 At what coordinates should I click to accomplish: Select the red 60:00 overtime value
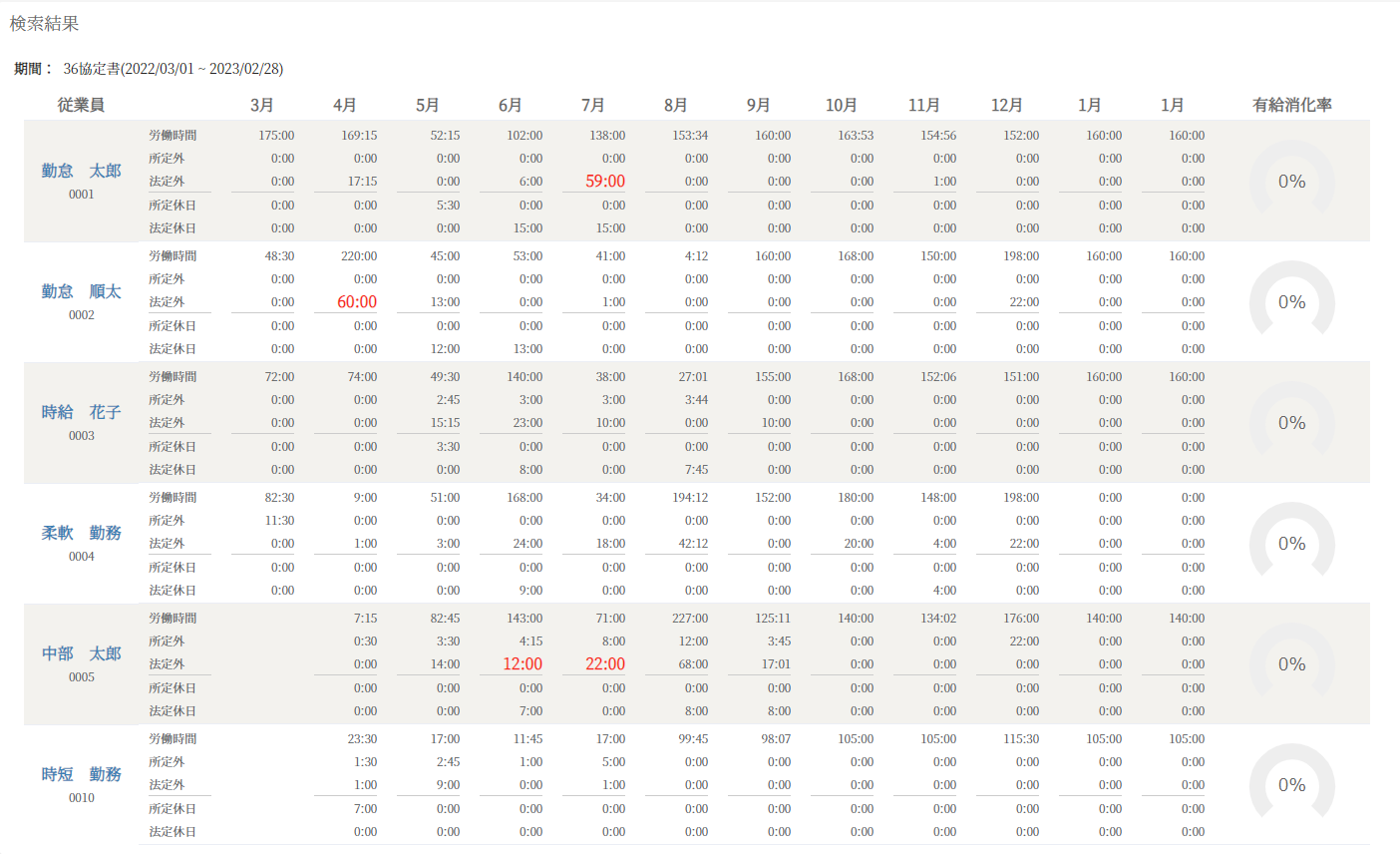point(357,302)
